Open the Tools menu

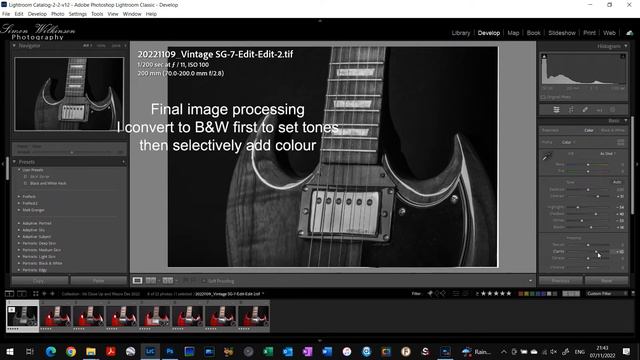pos(97,14)
